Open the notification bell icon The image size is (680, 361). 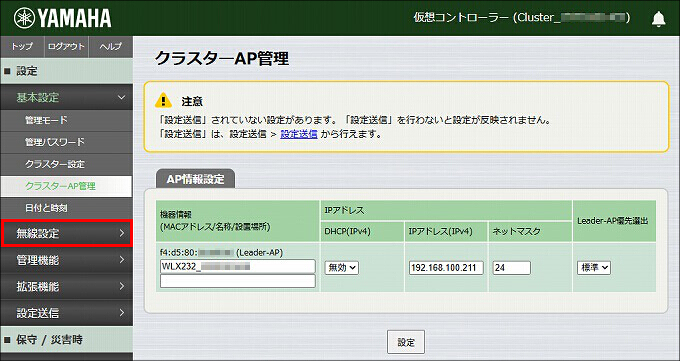658,19
